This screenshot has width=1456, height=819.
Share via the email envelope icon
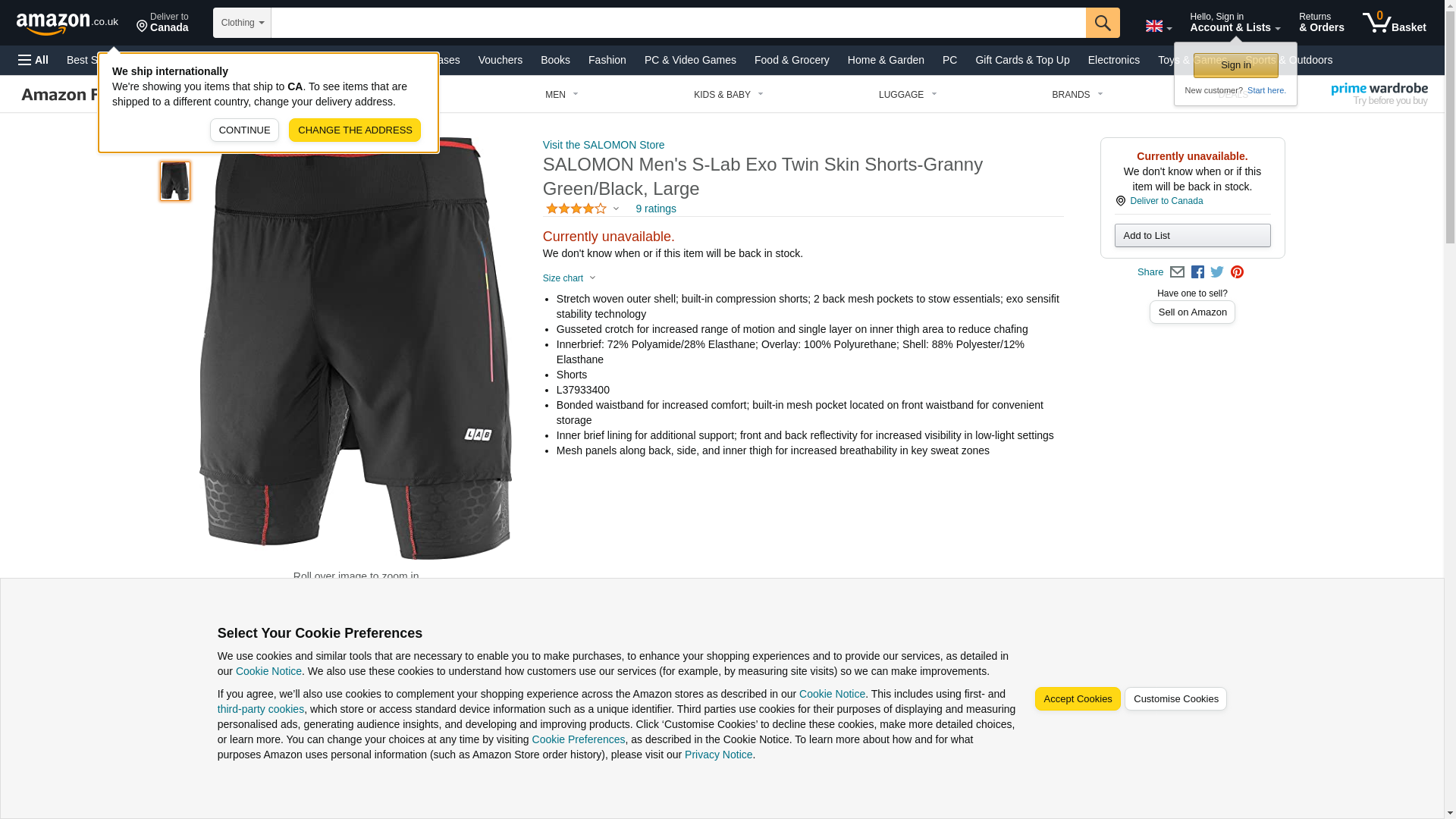coord(1177,272)
